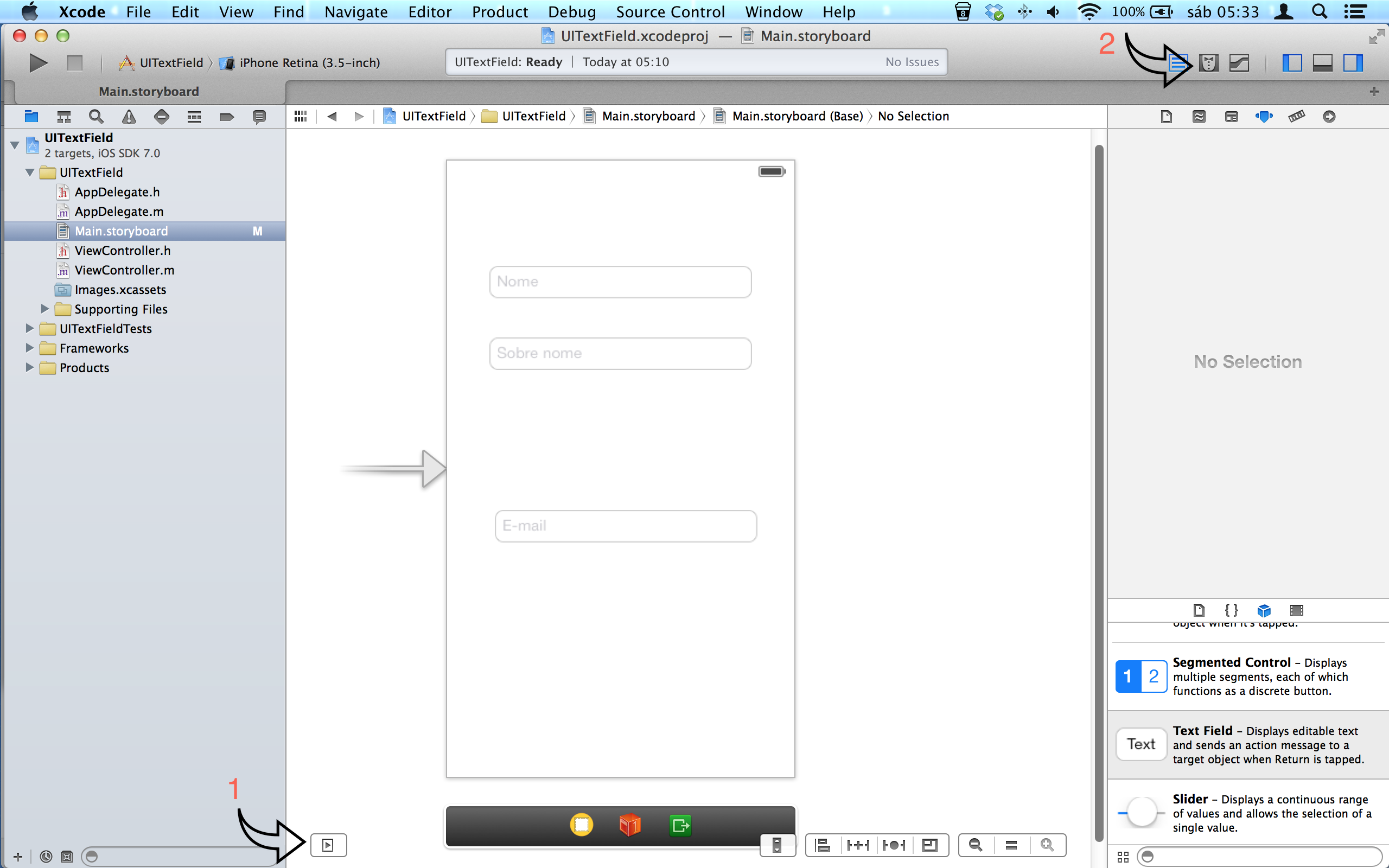Viewport: 1389px width, 868px height.
Task: Show the Identity inspector
Action: coord(1232,117)
